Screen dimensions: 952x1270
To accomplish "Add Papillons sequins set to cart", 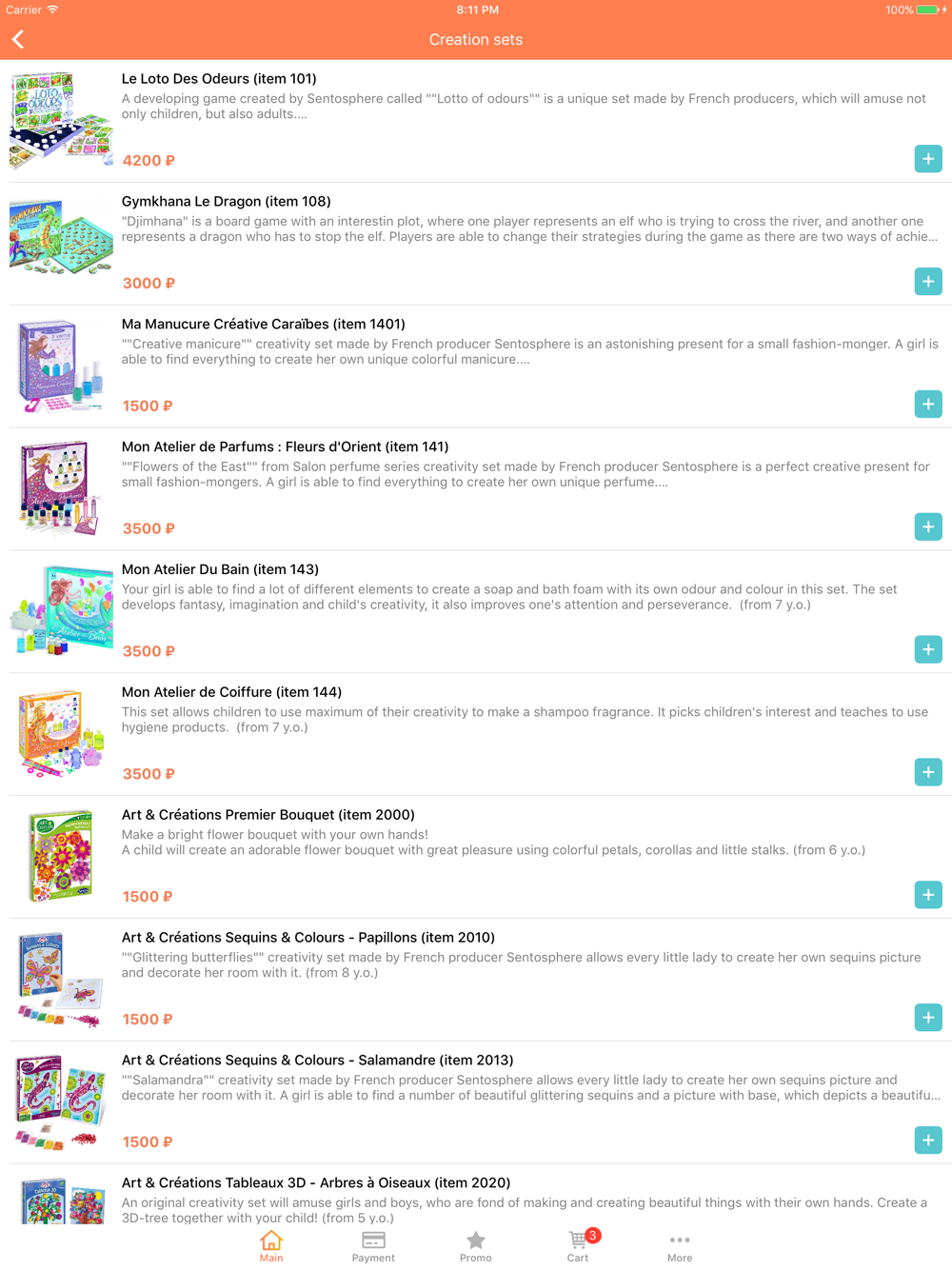I will [x=928, y=1018].
